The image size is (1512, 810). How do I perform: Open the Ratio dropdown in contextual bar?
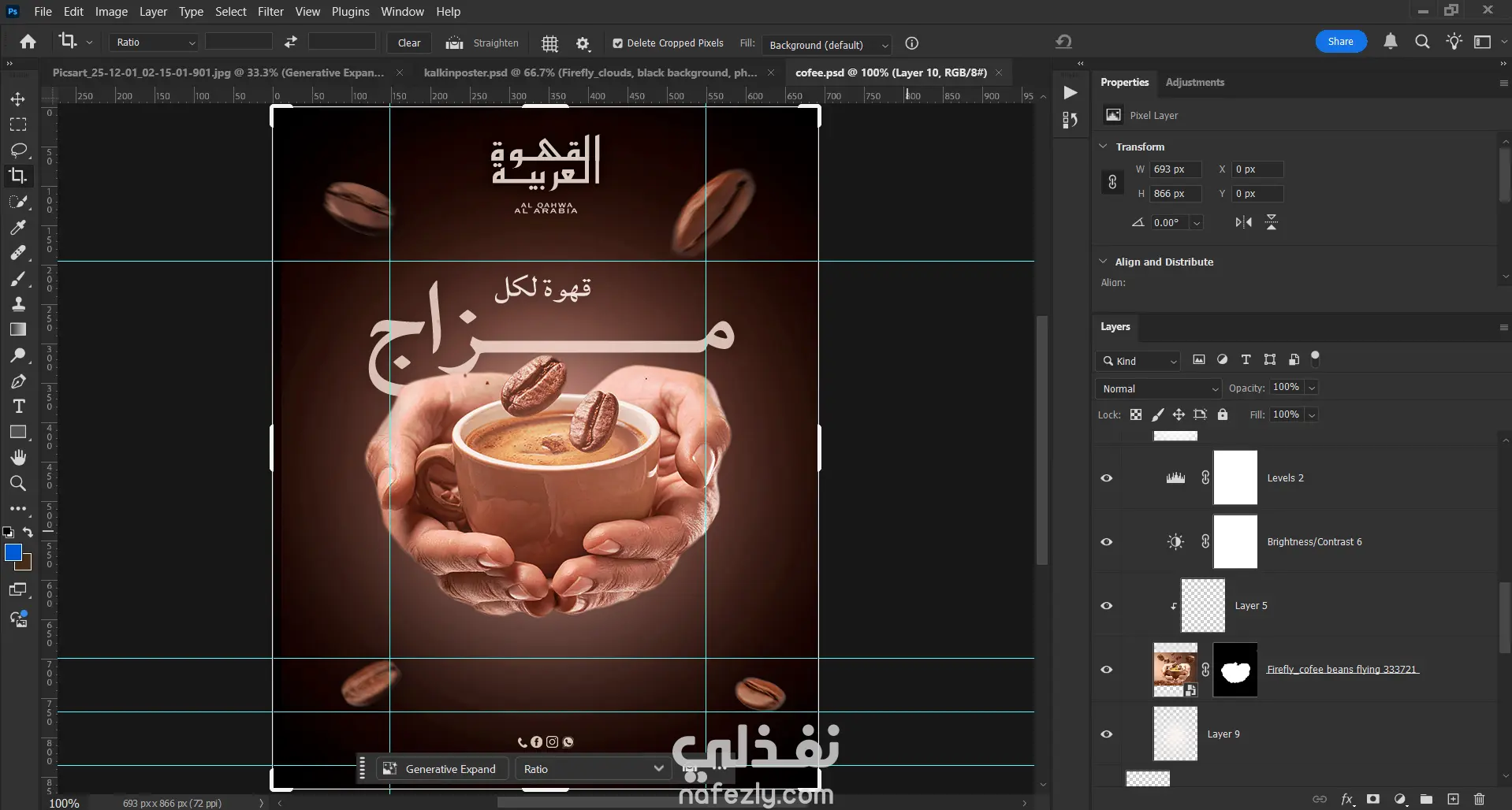(x=593, y=769)
